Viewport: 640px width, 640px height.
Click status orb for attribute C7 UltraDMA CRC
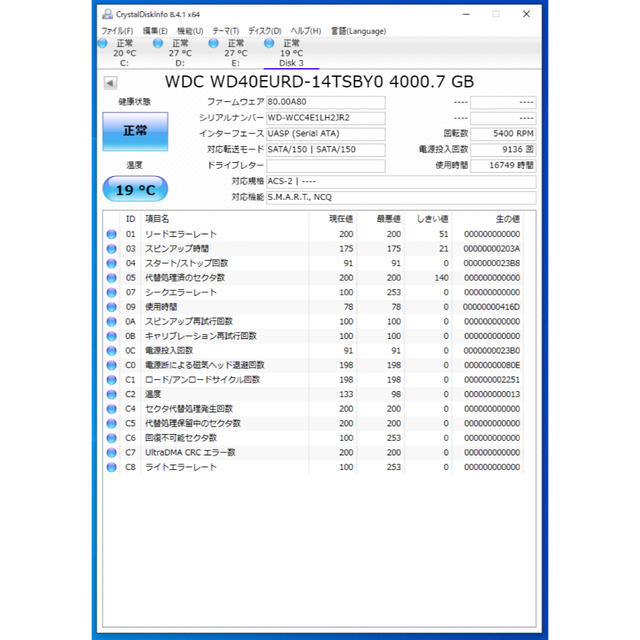(111, 453)
